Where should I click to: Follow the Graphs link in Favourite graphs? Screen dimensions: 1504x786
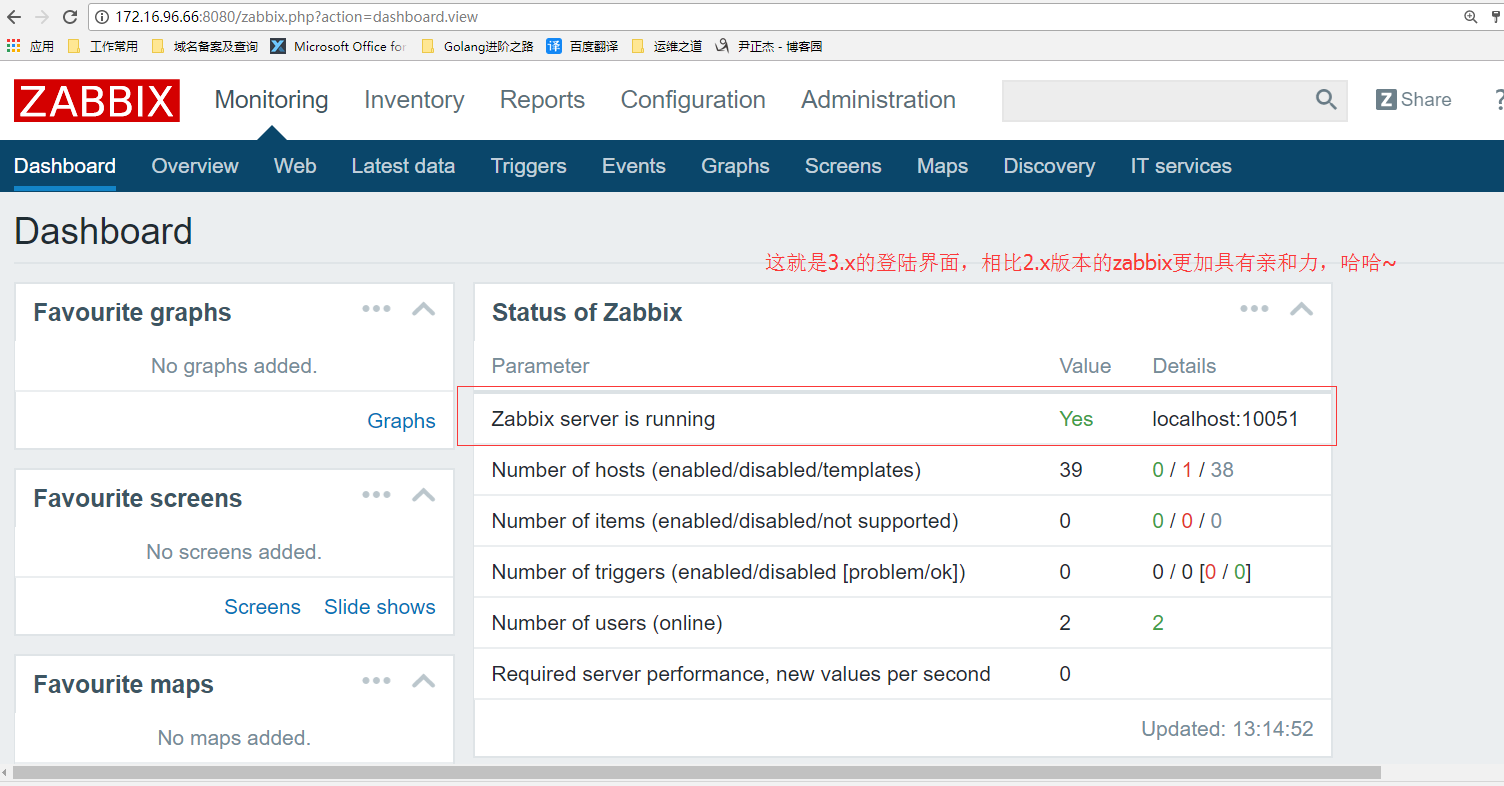(401, 421)
